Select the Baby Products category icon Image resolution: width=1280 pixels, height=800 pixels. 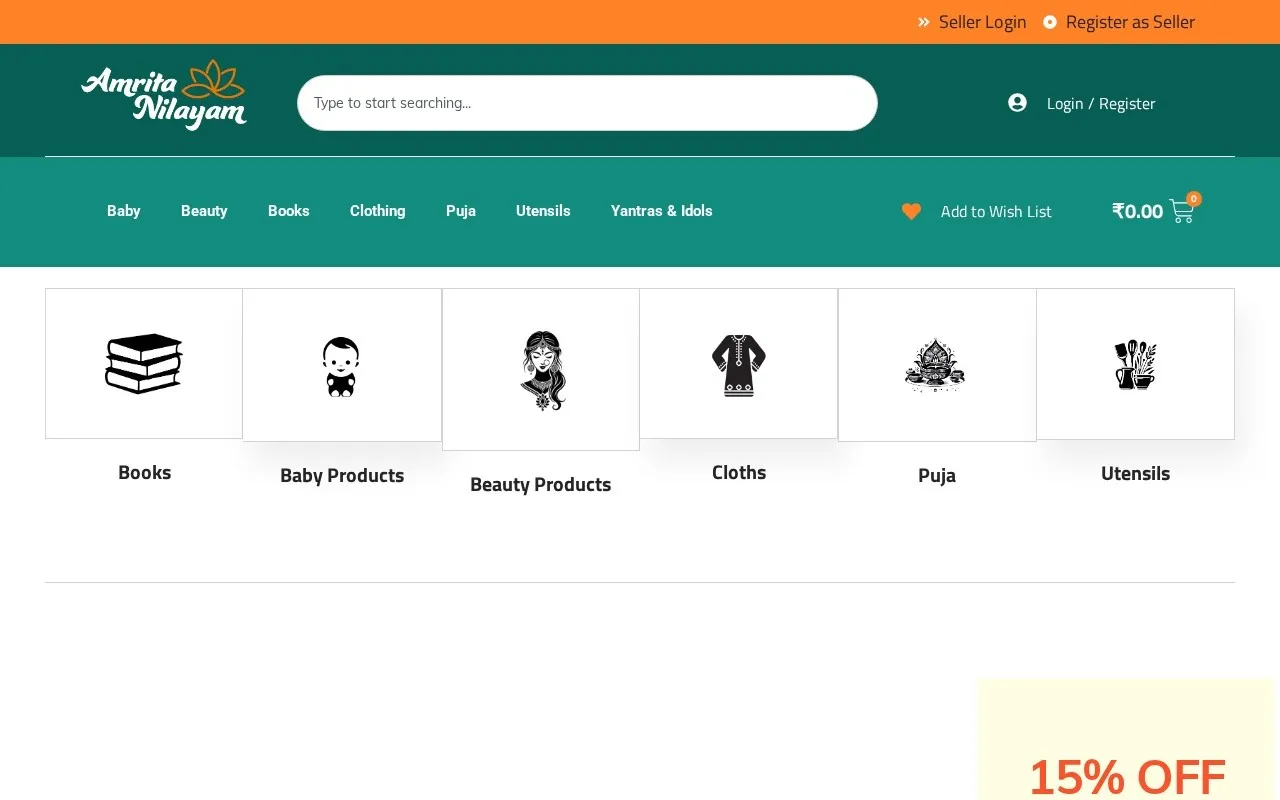(341, 366)
